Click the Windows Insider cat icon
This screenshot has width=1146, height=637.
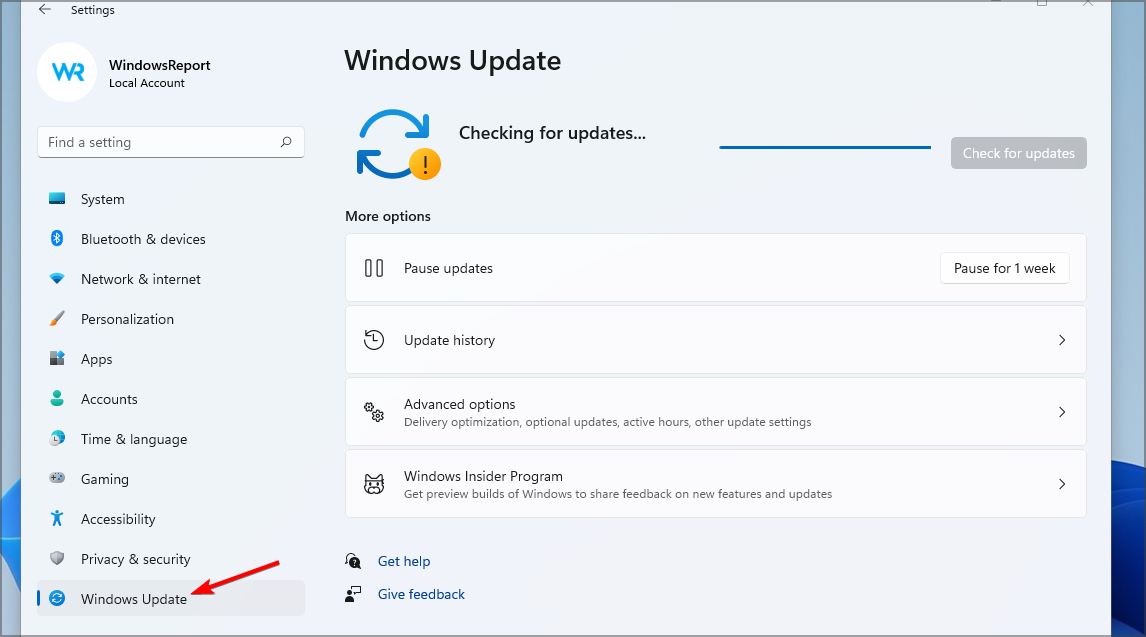[373, 484]
